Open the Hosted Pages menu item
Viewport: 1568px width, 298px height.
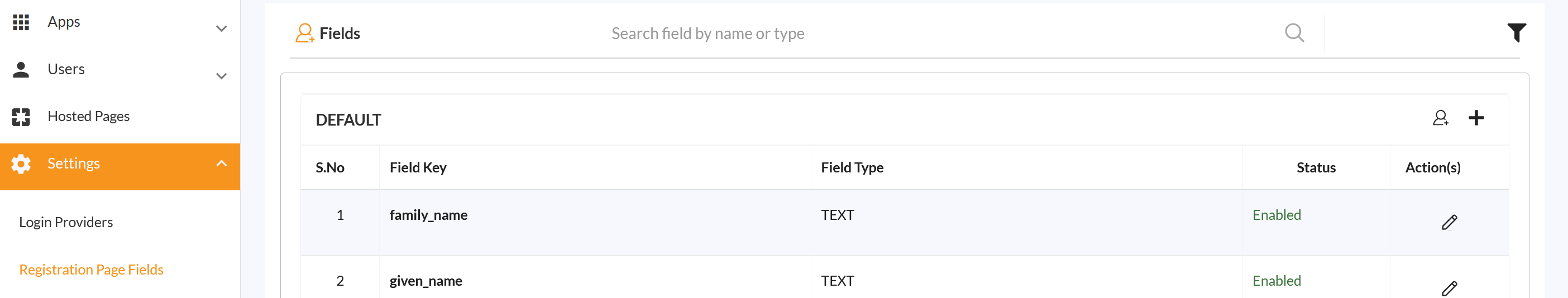[x=88, y=116]
